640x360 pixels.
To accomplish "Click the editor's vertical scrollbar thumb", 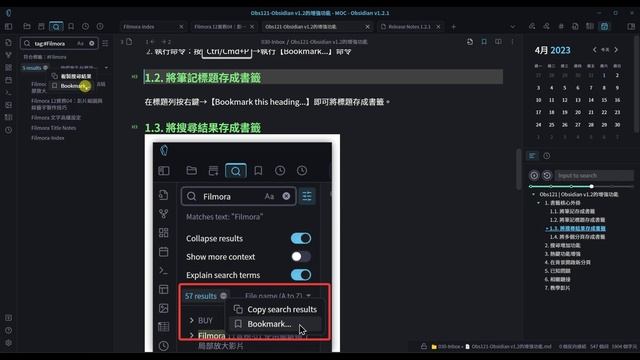I will coord(519,169).
